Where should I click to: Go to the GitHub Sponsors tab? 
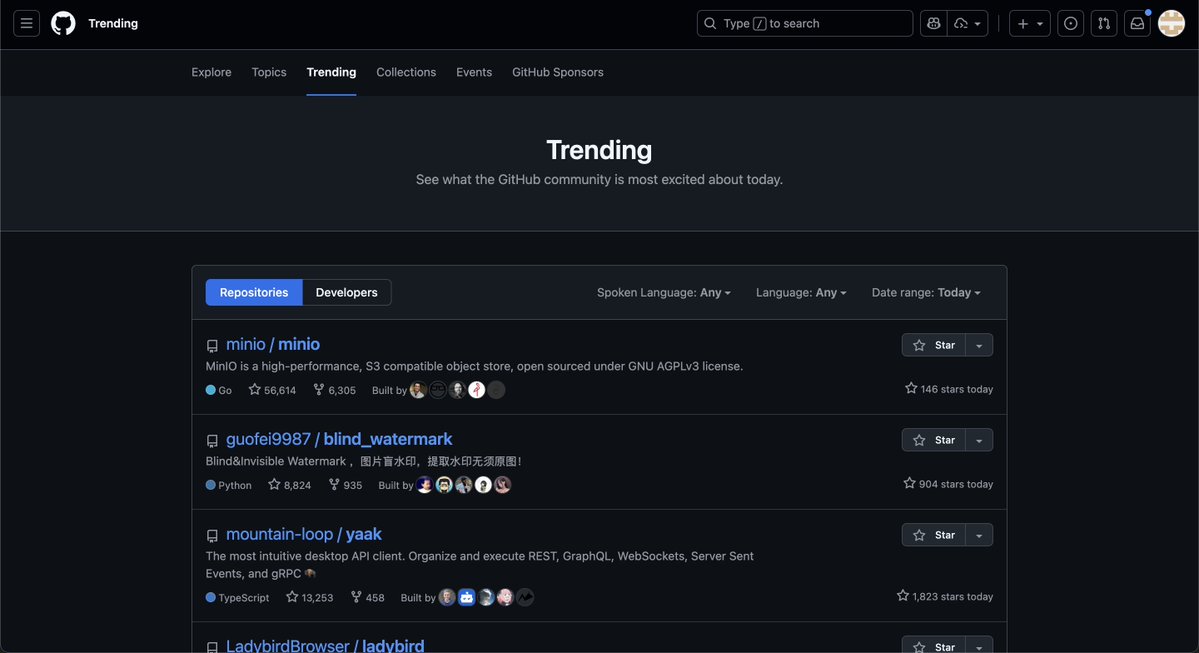(557, 72)
